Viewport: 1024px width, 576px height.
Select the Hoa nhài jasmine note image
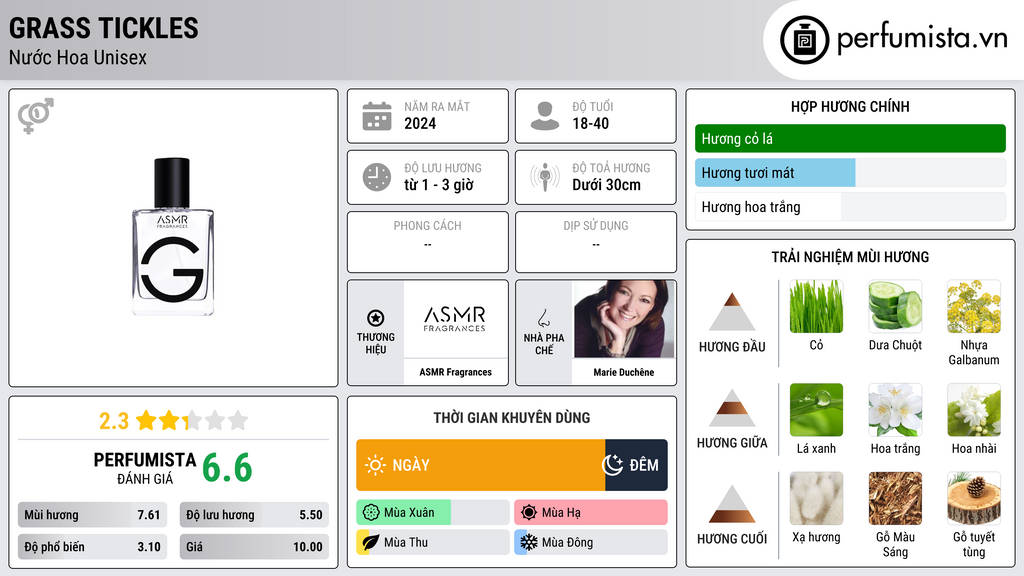(974, 409)
